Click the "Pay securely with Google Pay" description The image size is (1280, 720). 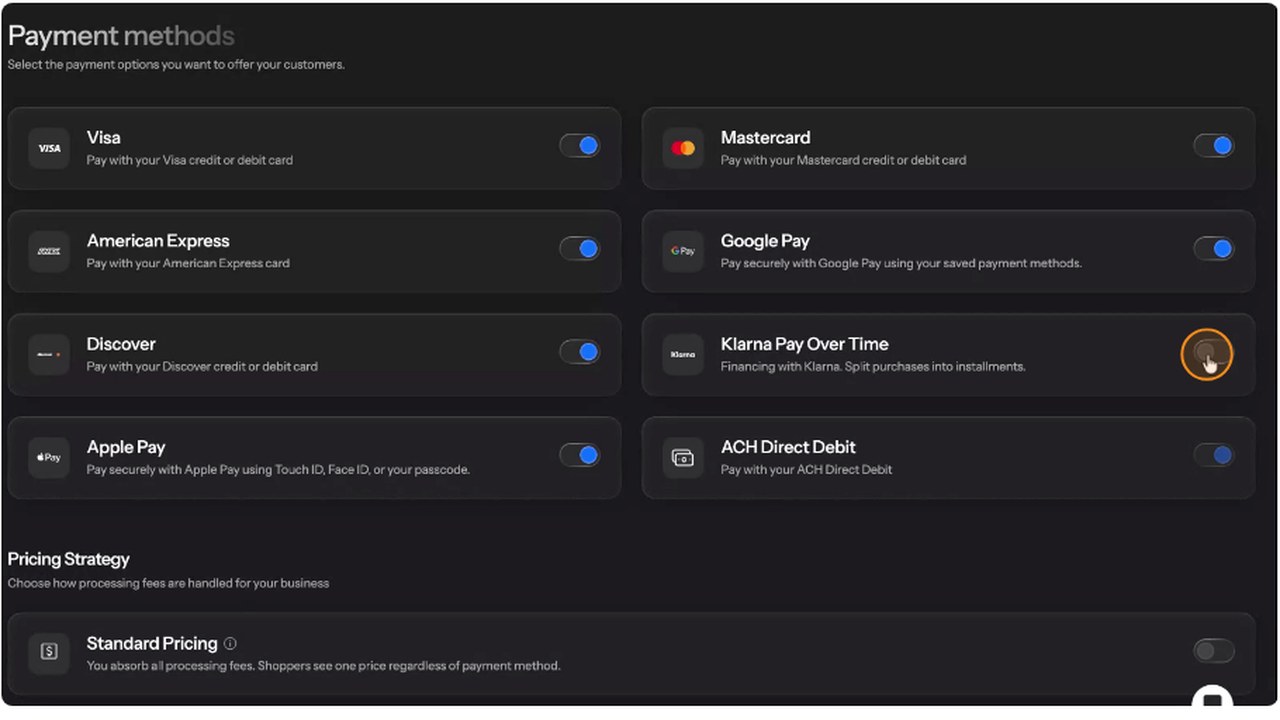pos(901,264)
